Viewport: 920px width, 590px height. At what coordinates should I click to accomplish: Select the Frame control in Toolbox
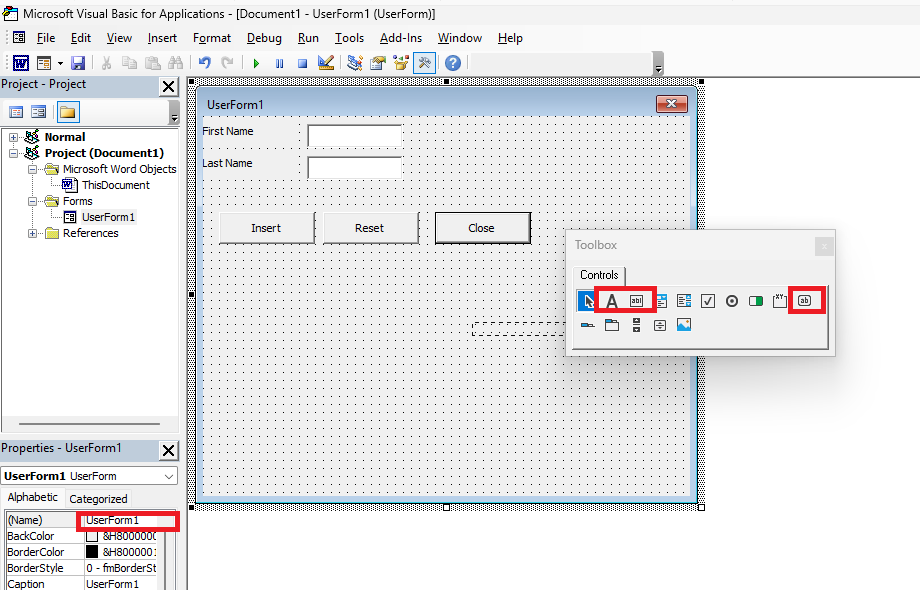tap(780, 301)
